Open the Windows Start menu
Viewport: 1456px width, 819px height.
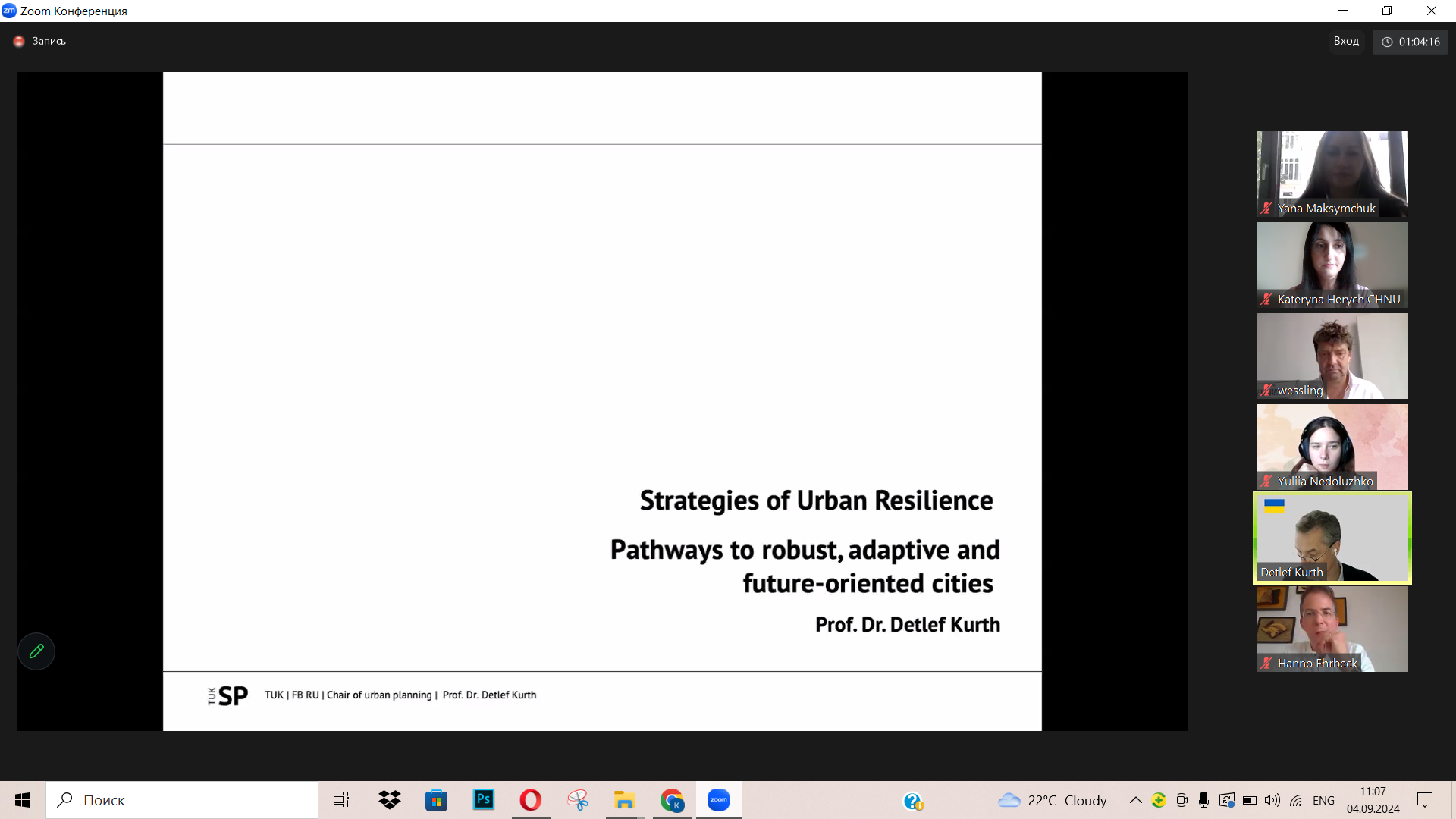[23, 800]
